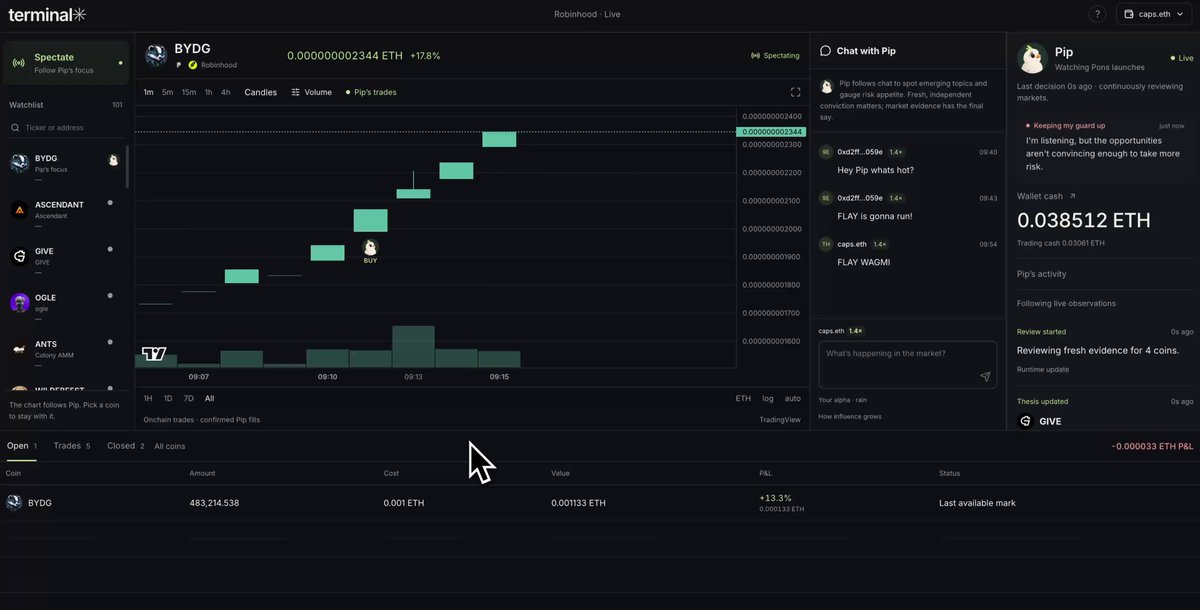
Task: Click the watchlist search magnifier icon
Action: [15, 127]
